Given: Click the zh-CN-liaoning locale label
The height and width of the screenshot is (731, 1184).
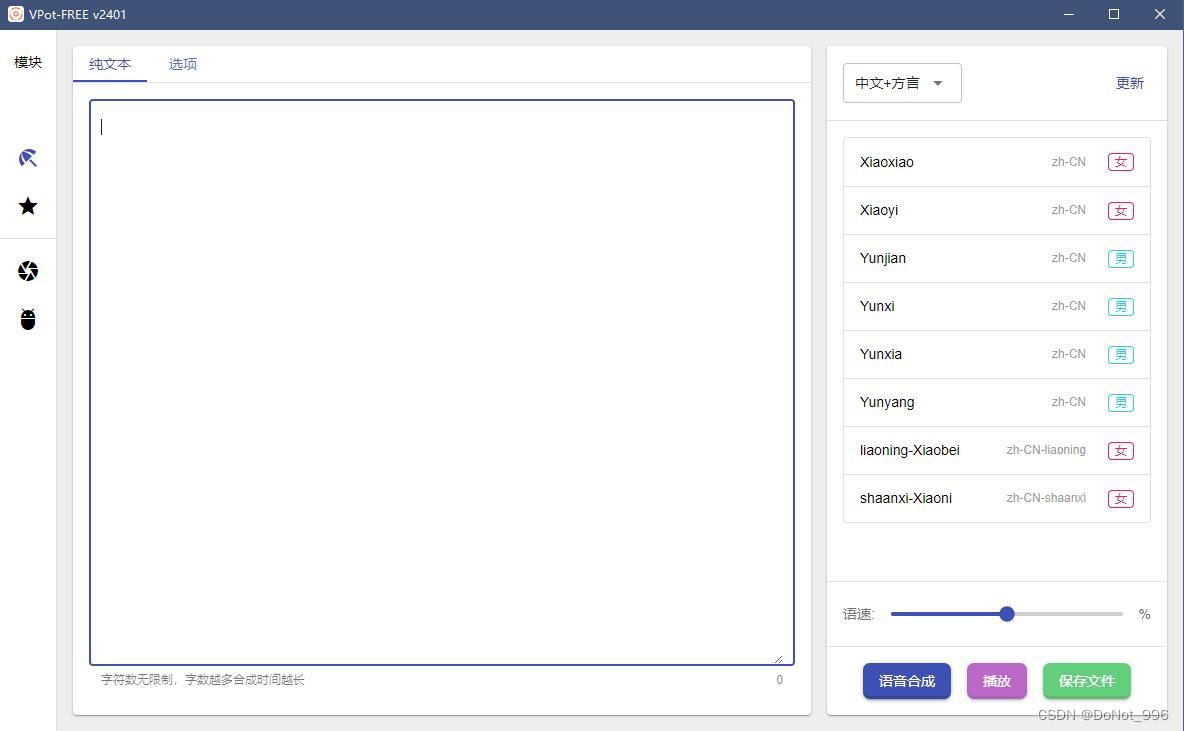Looking at the screenshot, I should [x=1046, y=450].
